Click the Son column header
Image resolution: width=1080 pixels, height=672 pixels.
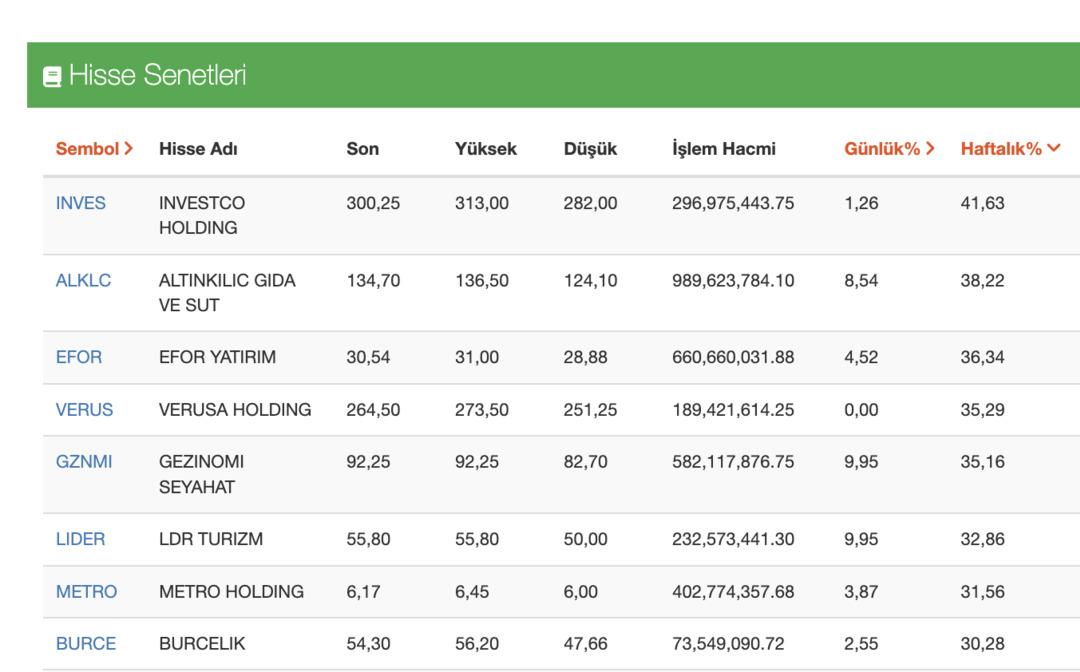[x=362, y=149]
